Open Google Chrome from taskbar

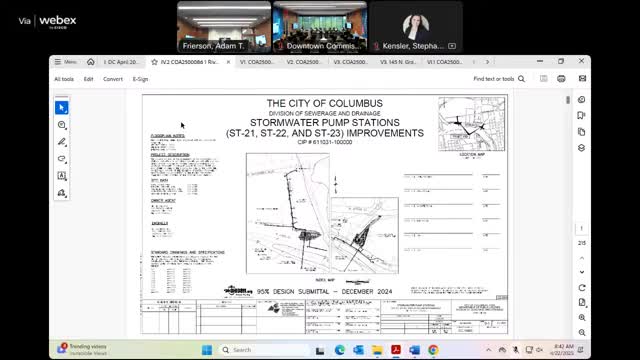pyautogui.click(x=433, y=350)
